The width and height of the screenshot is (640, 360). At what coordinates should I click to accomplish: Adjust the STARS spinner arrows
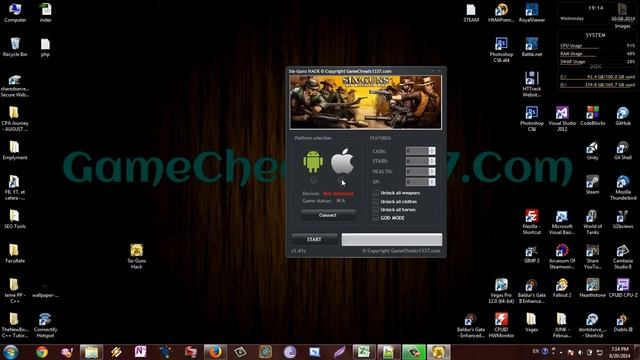(432, 161)
